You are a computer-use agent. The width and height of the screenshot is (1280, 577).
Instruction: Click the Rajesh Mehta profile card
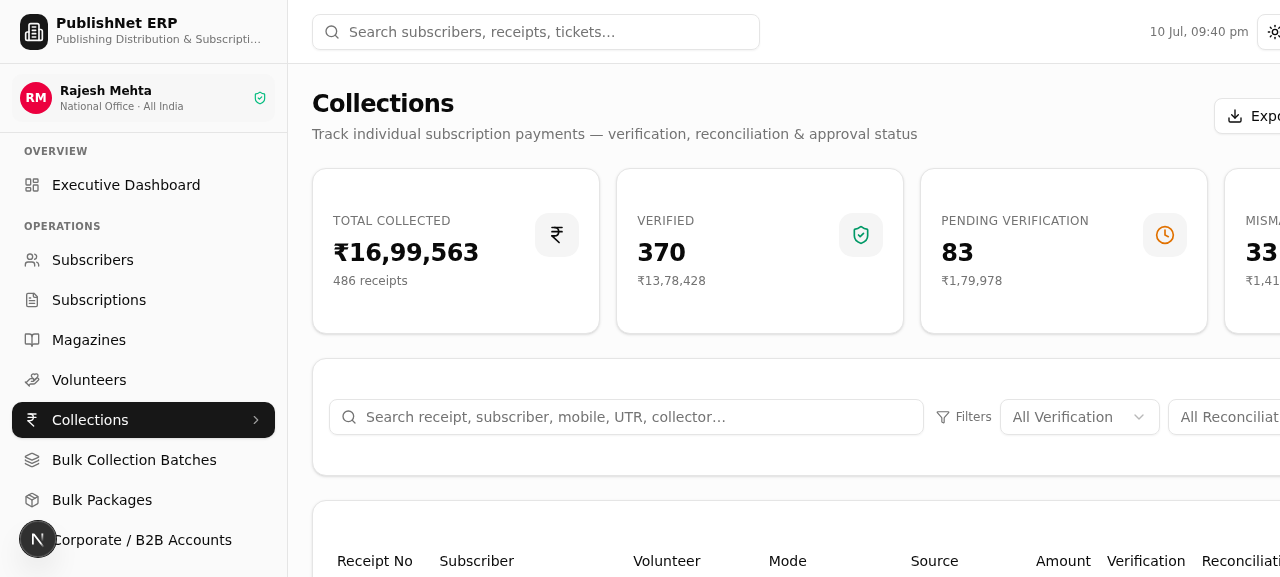(143, 98)
